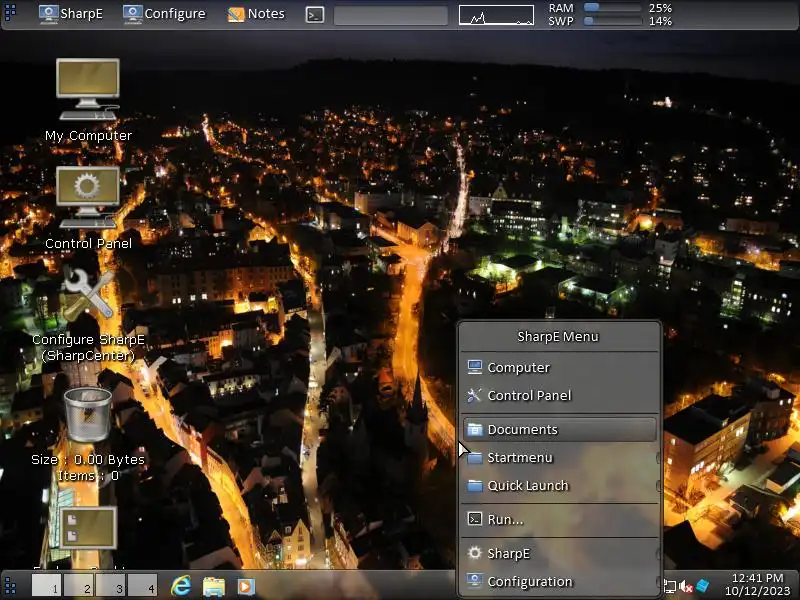Open the SharpE button in top bar
The image size is (800, 600).
[71, 14]
